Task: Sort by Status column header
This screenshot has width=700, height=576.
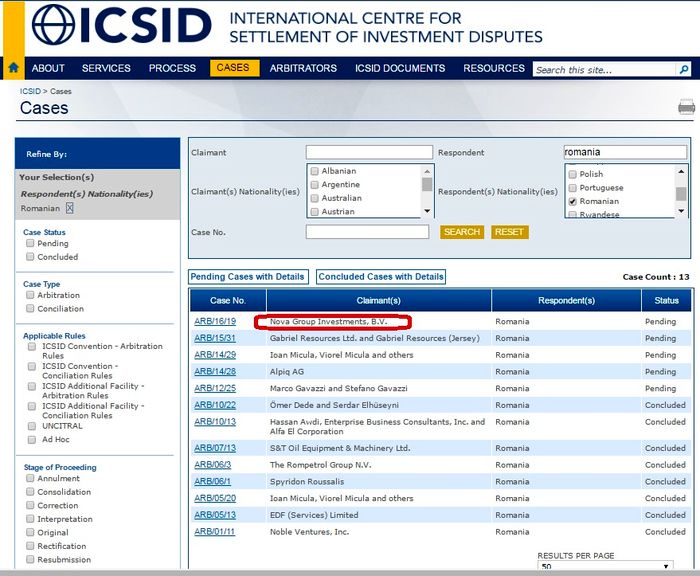Action: point(667,301)
